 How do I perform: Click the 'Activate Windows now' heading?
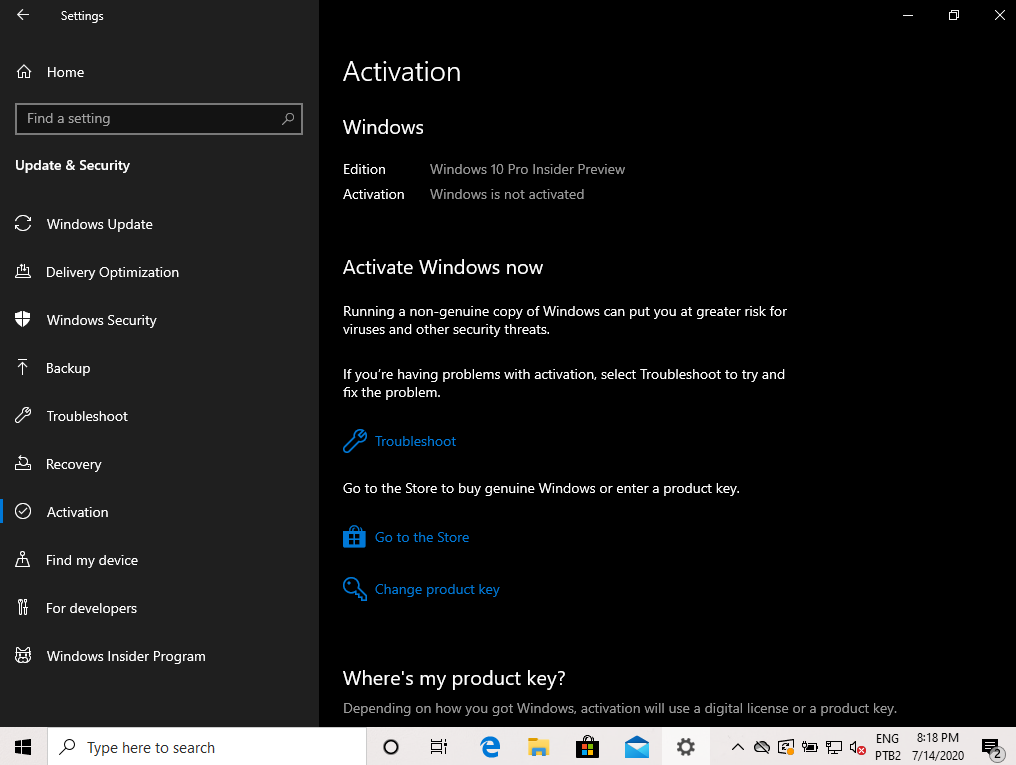[x=443, y=267]
